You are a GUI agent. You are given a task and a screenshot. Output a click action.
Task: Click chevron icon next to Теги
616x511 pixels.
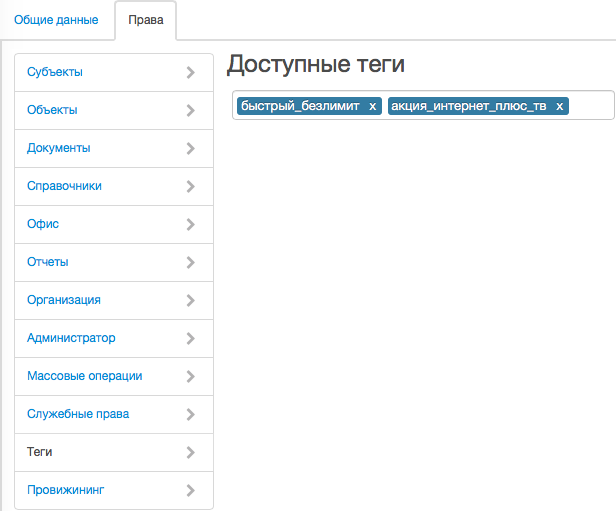tap(191, 452)
